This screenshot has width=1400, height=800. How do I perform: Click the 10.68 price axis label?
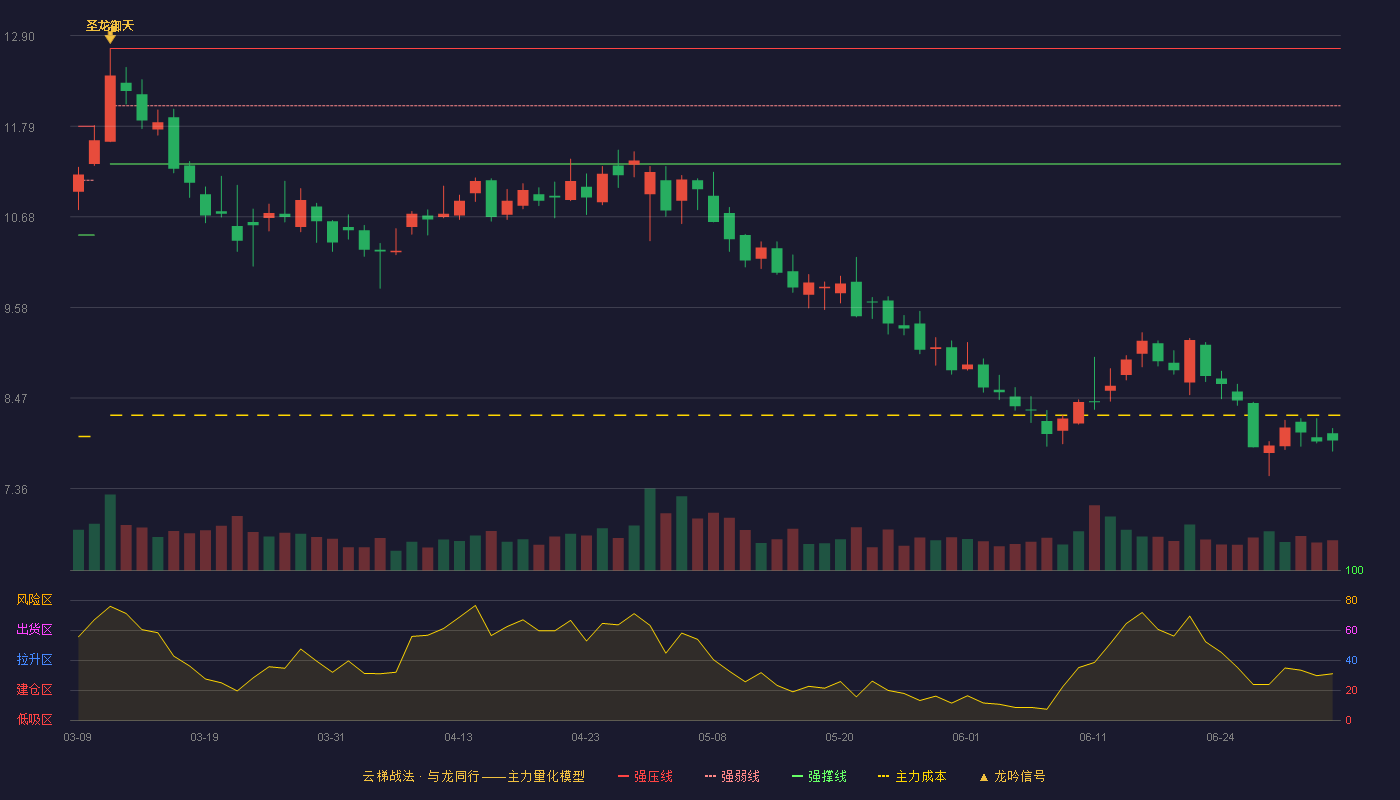19,217
